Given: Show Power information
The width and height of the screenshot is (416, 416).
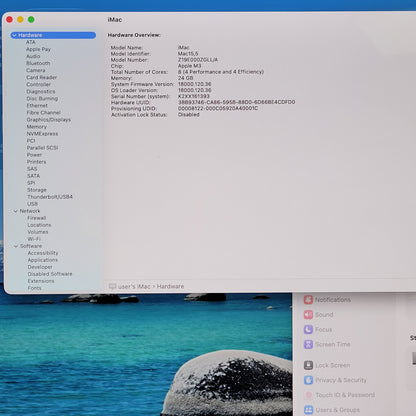Looking at the screenshot, I should click(34, 155).
